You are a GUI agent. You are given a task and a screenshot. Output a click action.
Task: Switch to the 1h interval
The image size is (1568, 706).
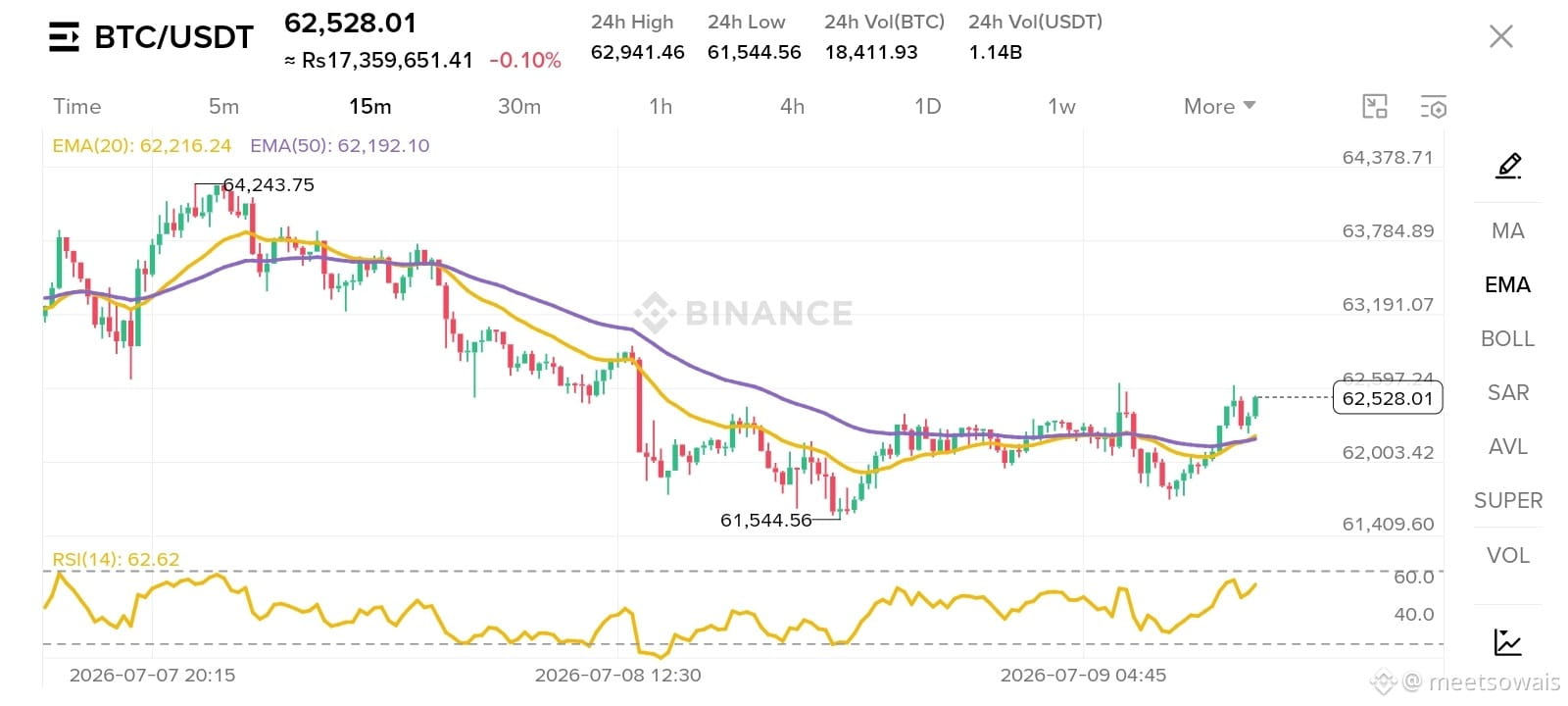pyautogui.click(x=661, y=106)
